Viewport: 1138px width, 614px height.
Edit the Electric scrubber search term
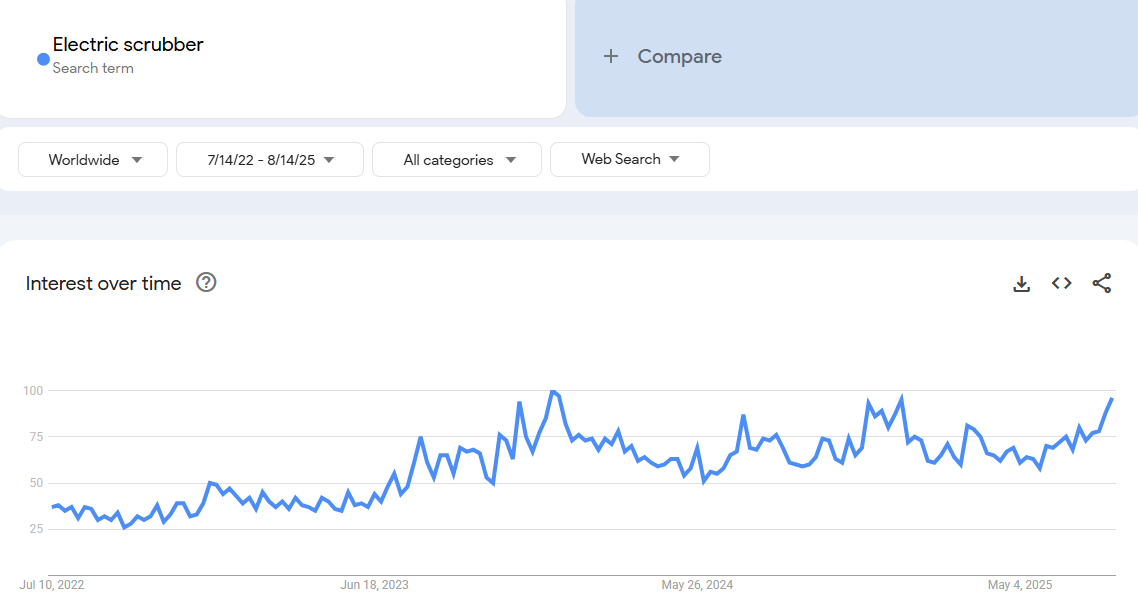pyautogui.click(x=128, y=45)
